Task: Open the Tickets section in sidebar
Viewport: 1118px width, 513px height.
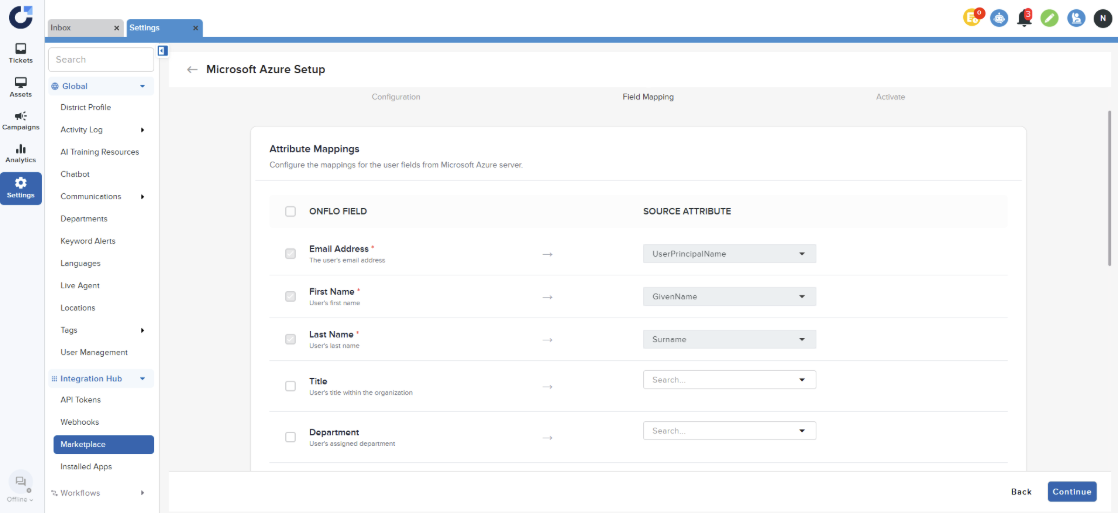Action: coord(21,53)
